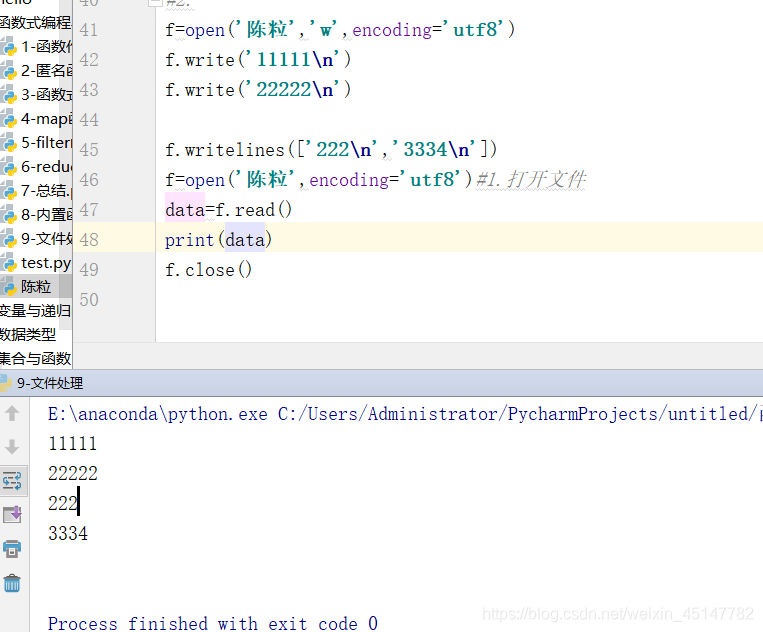Click line number 41 in the gutter
763x632 pixels.
point(89,30)
